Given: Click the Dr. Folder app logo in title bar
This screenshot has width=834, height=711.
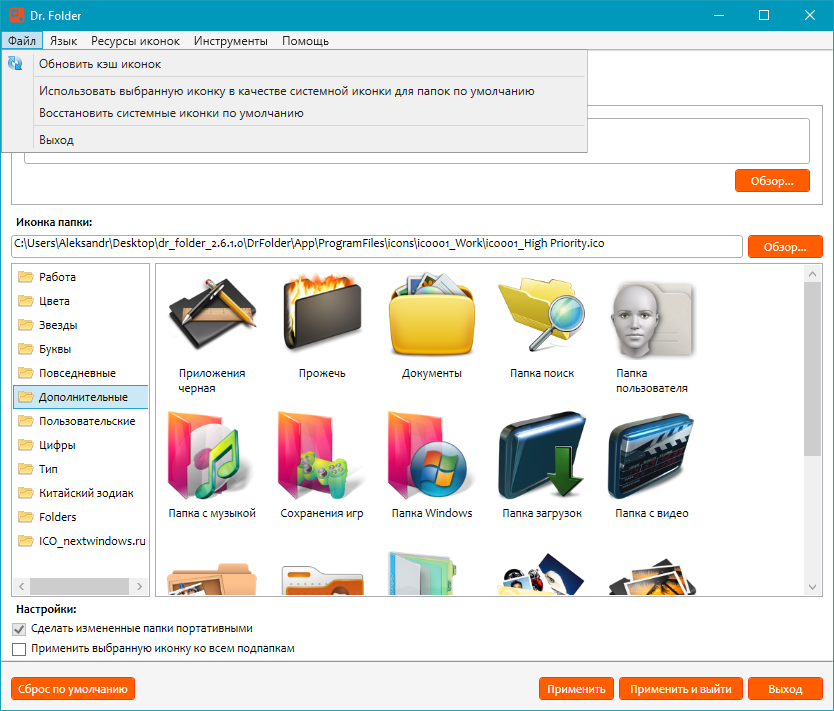Looking at the screenshot, I should coord(16,15).
